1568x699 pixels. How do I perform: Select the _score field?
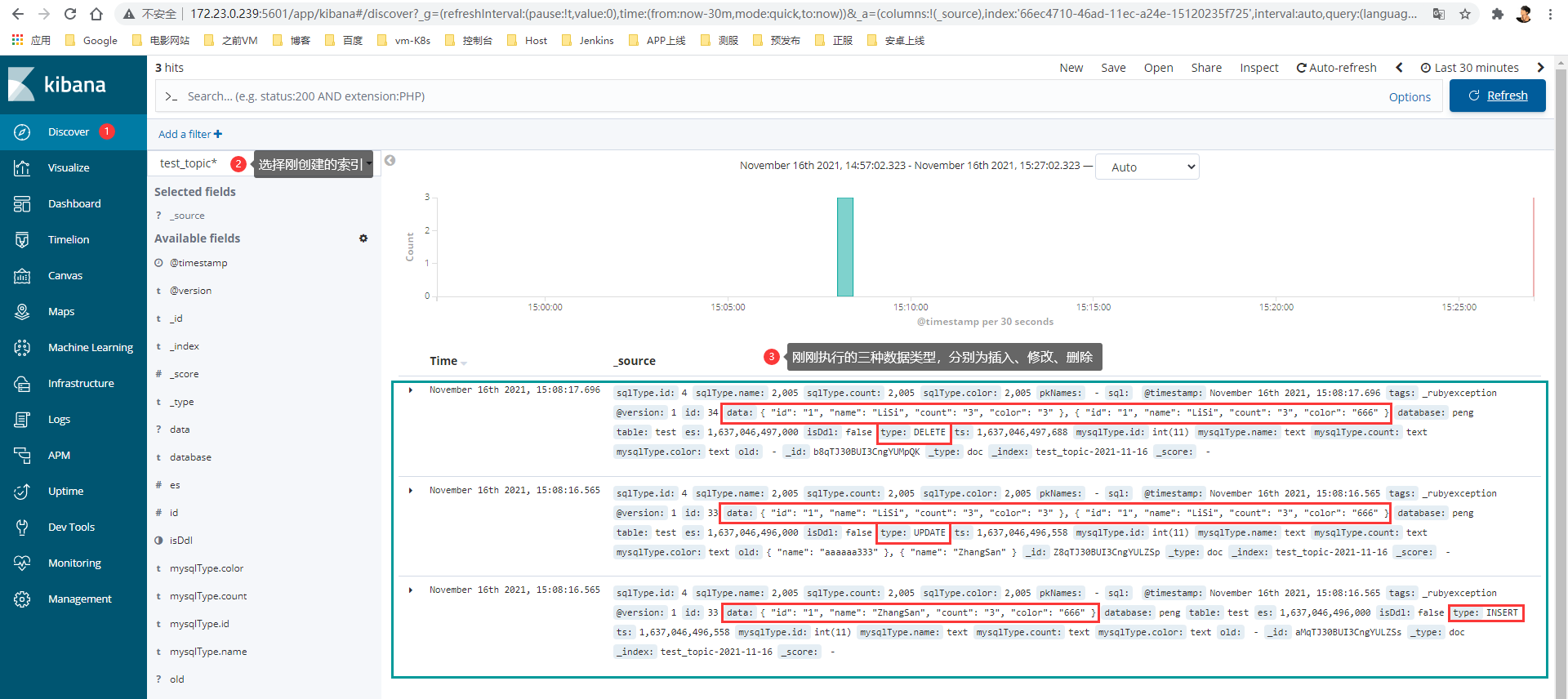pyautogui.click(x=185, y=374)
